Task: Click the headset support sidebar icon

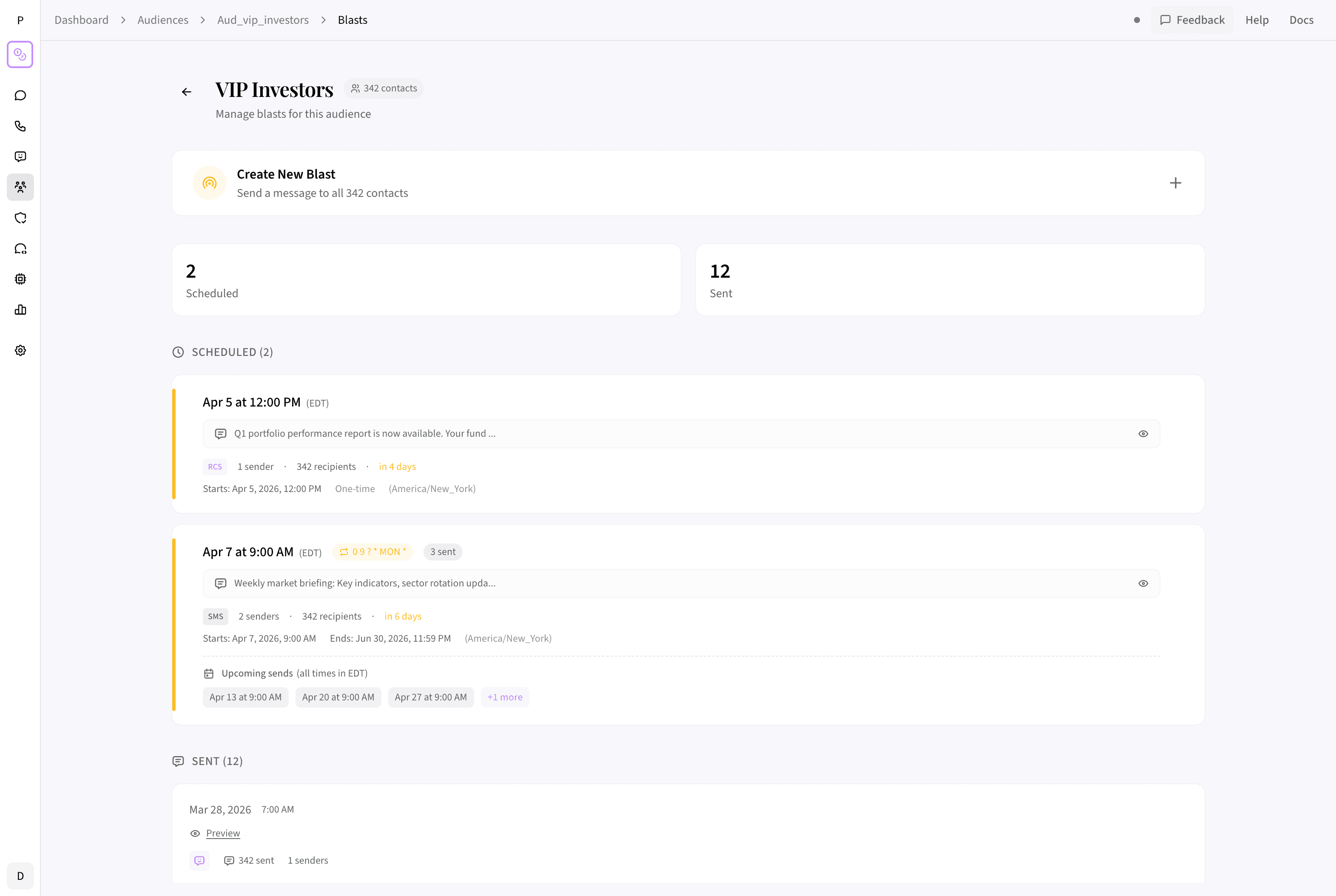Action: tap(20, 249)
